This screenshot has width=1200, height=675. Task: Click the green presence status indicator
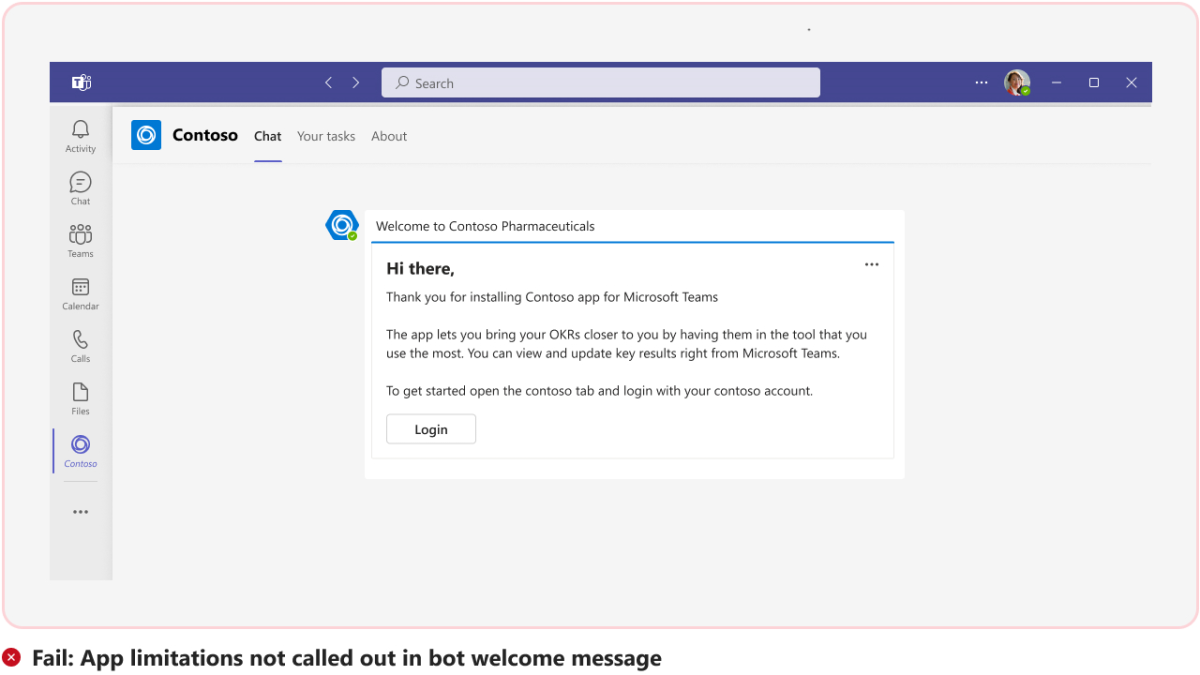point(1025,90)
